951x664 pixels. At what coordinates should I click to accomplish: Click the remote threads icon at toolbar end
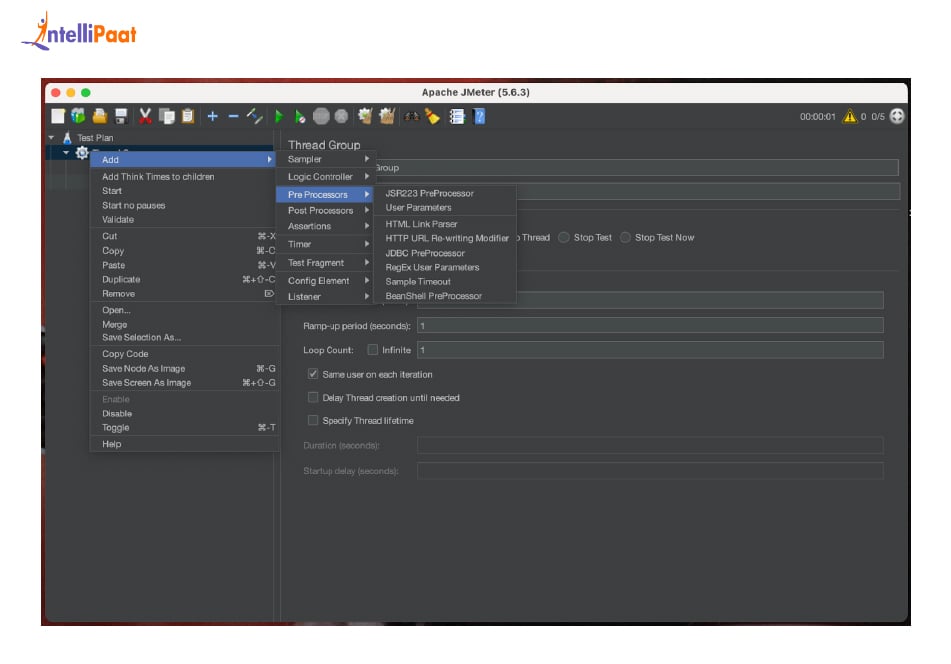[896, 116]
